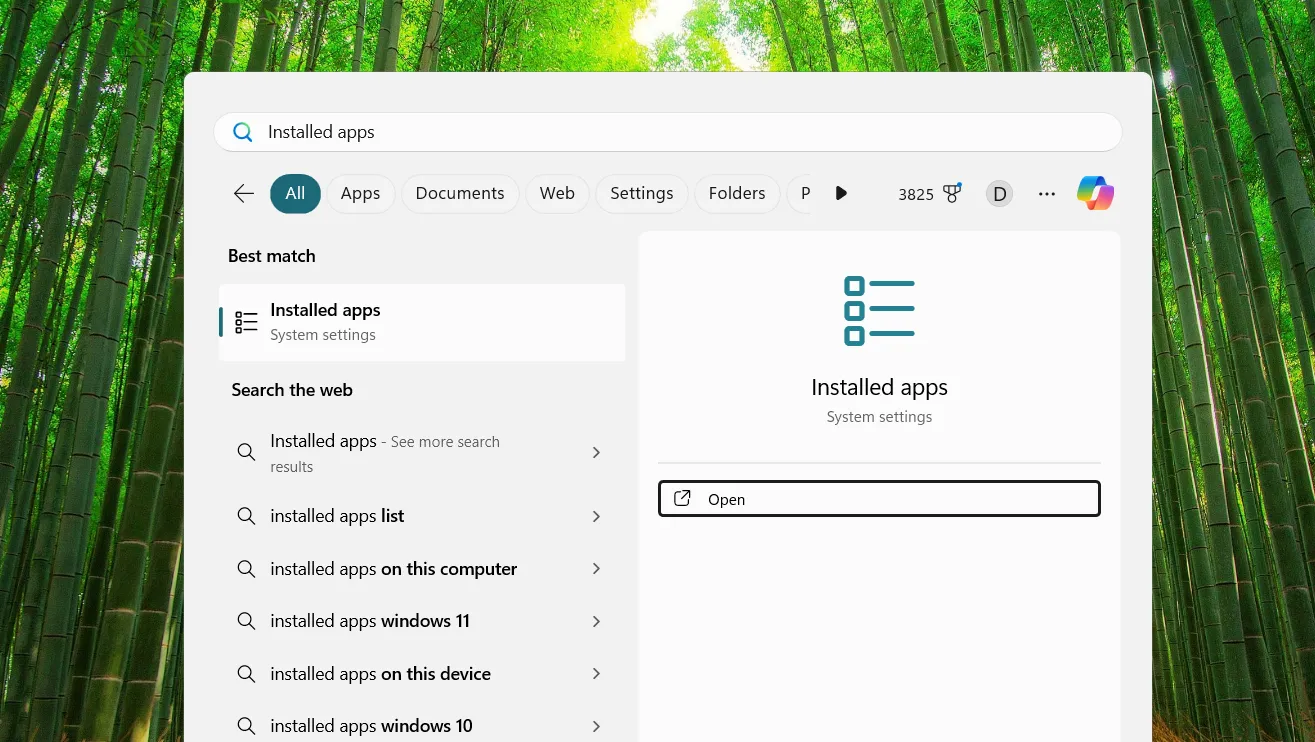Open account options via the D avatar
The height and width of the screenshot is (742, 1315).
tap(999, 193)
